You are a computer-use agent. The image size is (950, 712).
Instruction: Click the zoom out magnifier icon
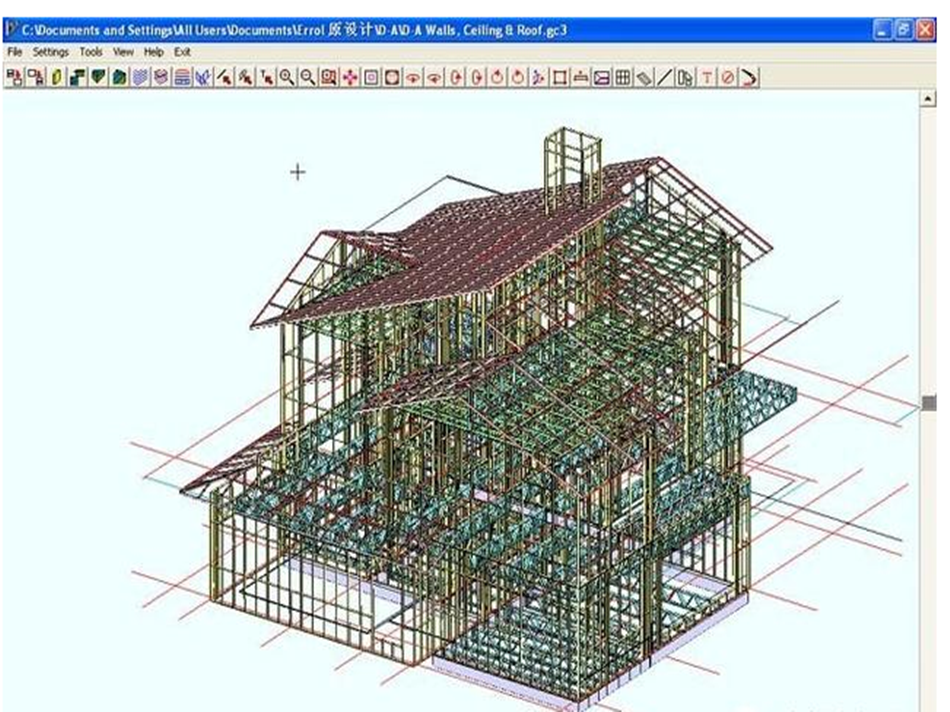click(x=307, y=77)
